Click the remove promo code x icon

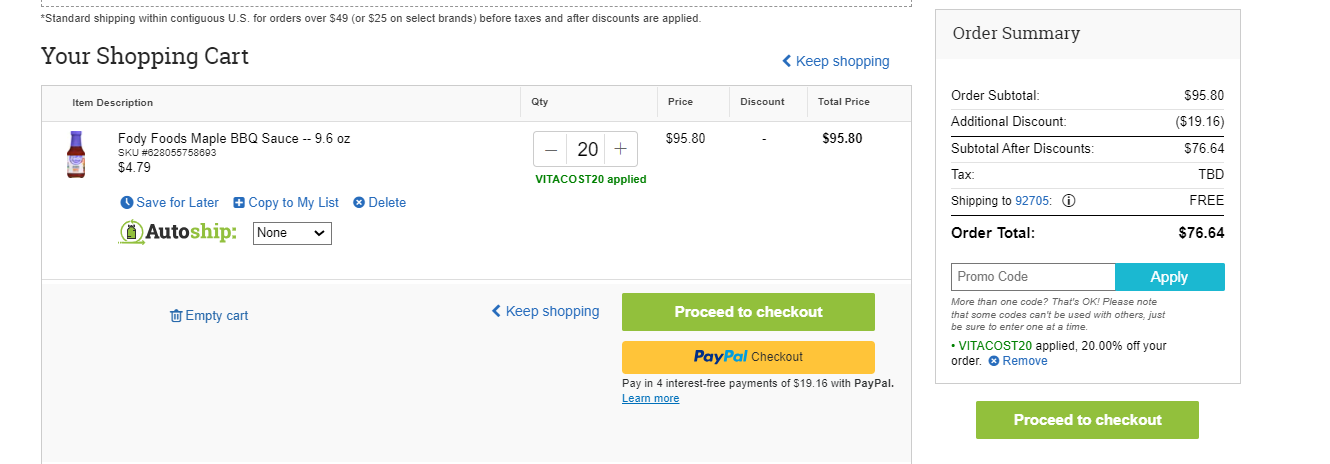point(994,361)
